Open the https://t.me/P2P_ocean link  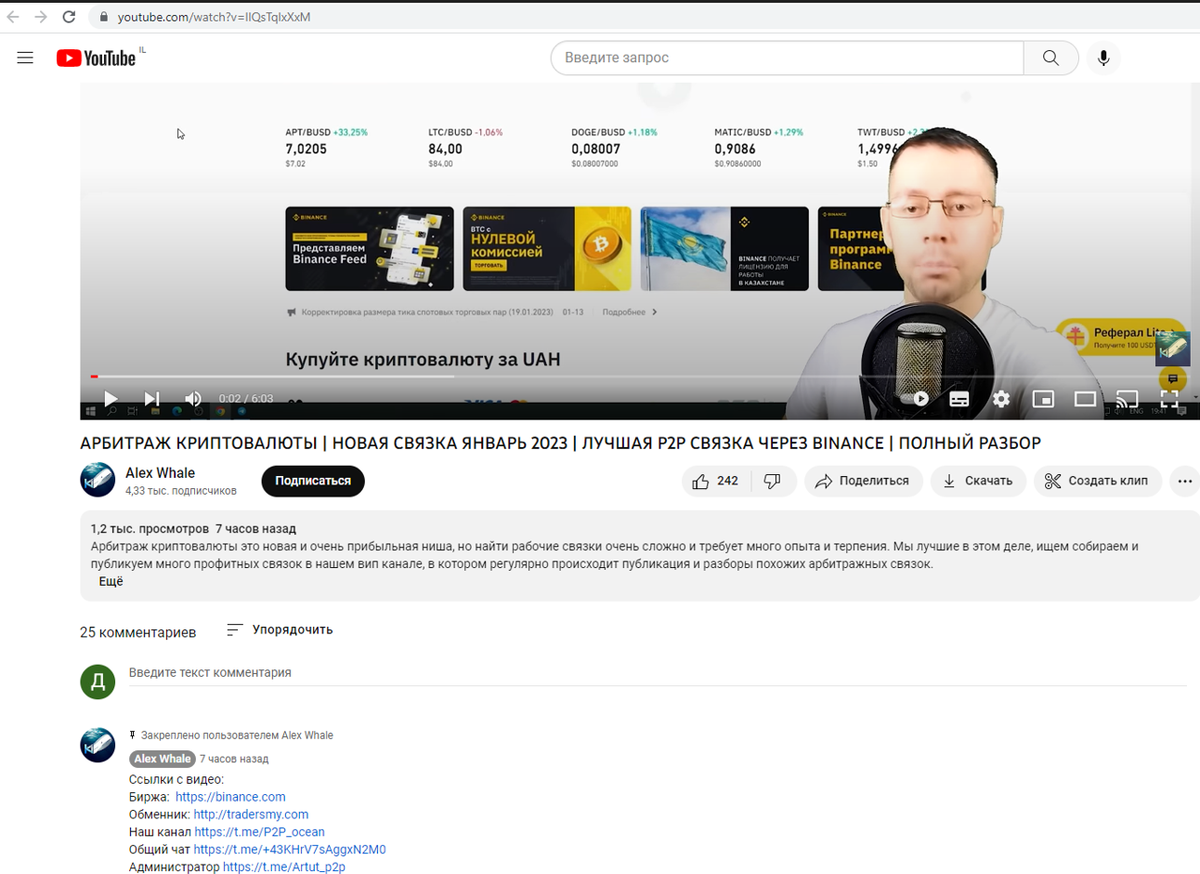tap(259, 832)
